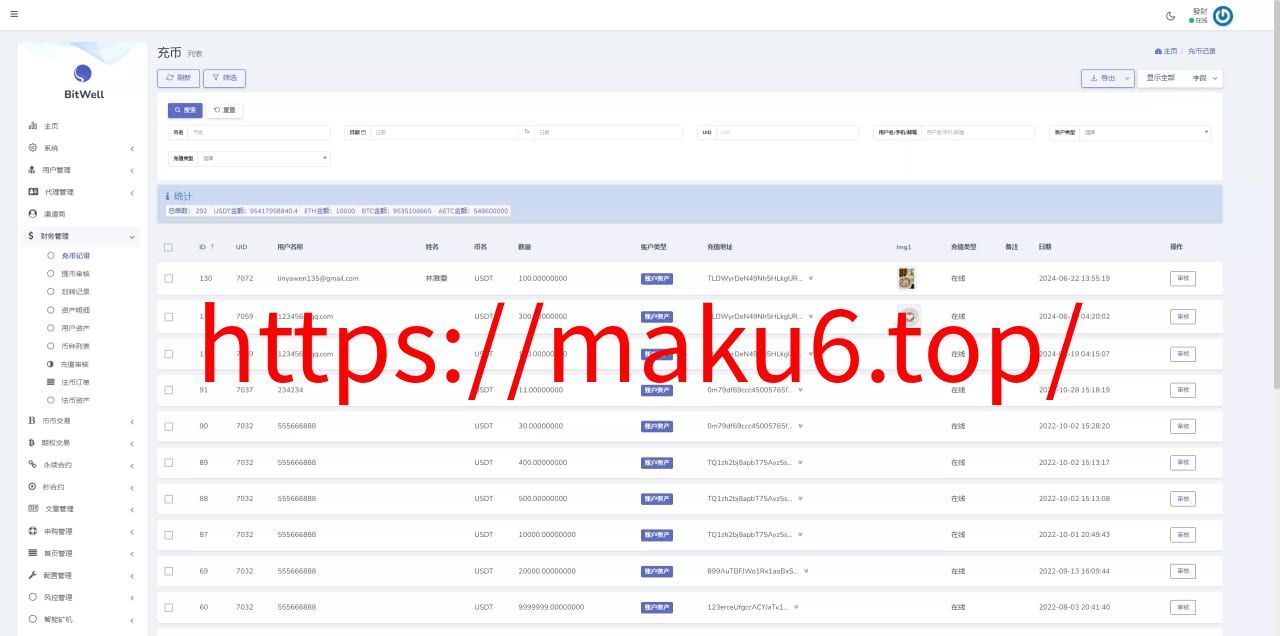Expand address chevron in ID 69 row
Image resolution: width=1280 pixels, height=636 pixels.
pos(806,571)
